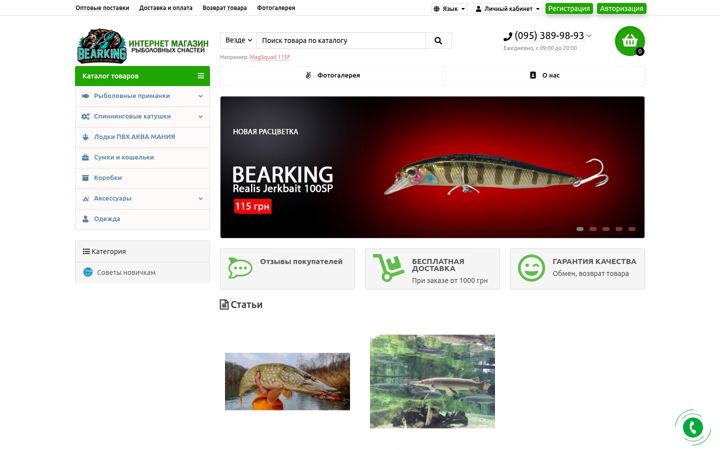Click Отзывы покупателей block title

pos(301,262)
